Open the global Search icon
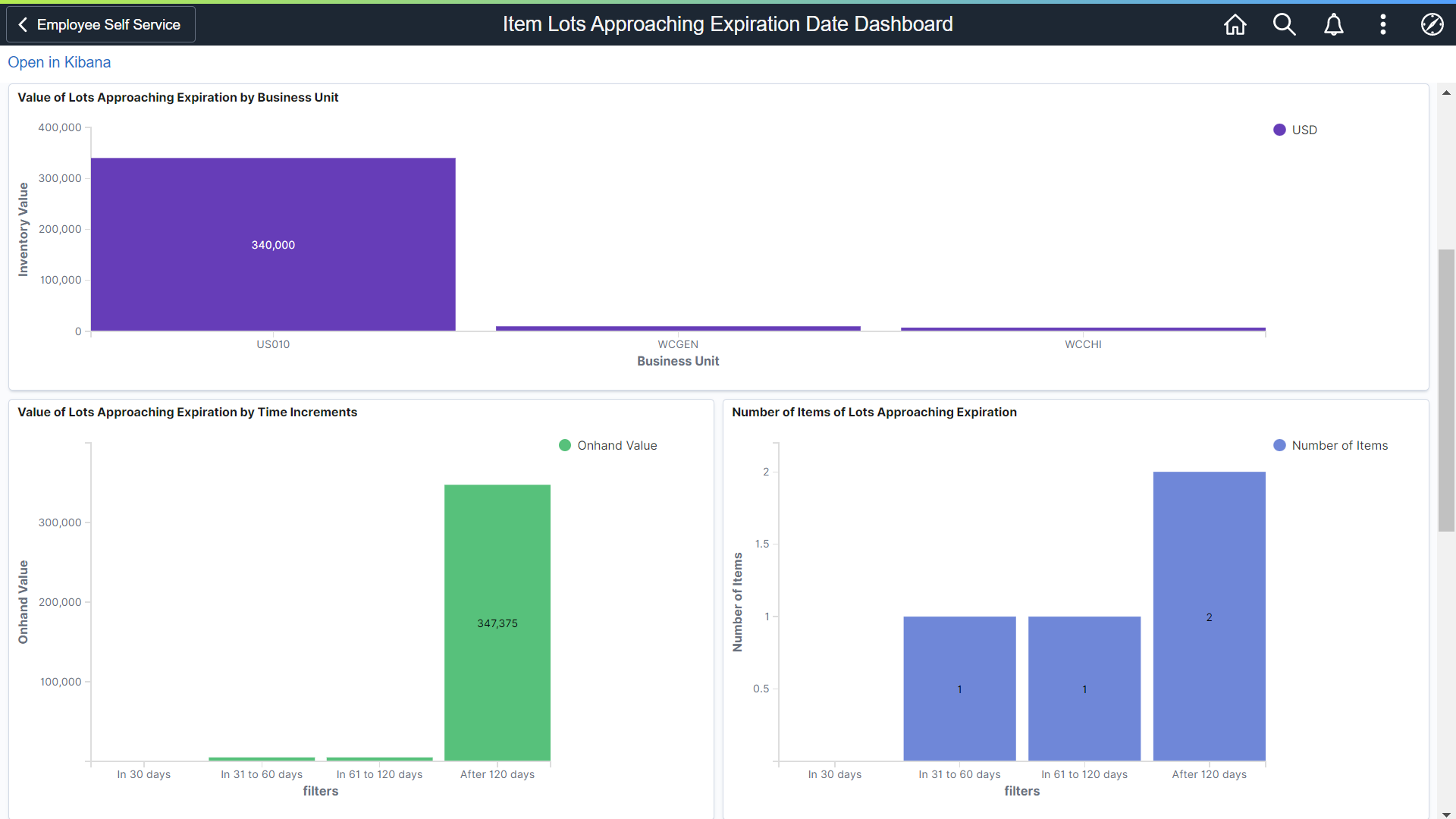Screen dimensions: 1456x819 click(x=1284, y=24)
